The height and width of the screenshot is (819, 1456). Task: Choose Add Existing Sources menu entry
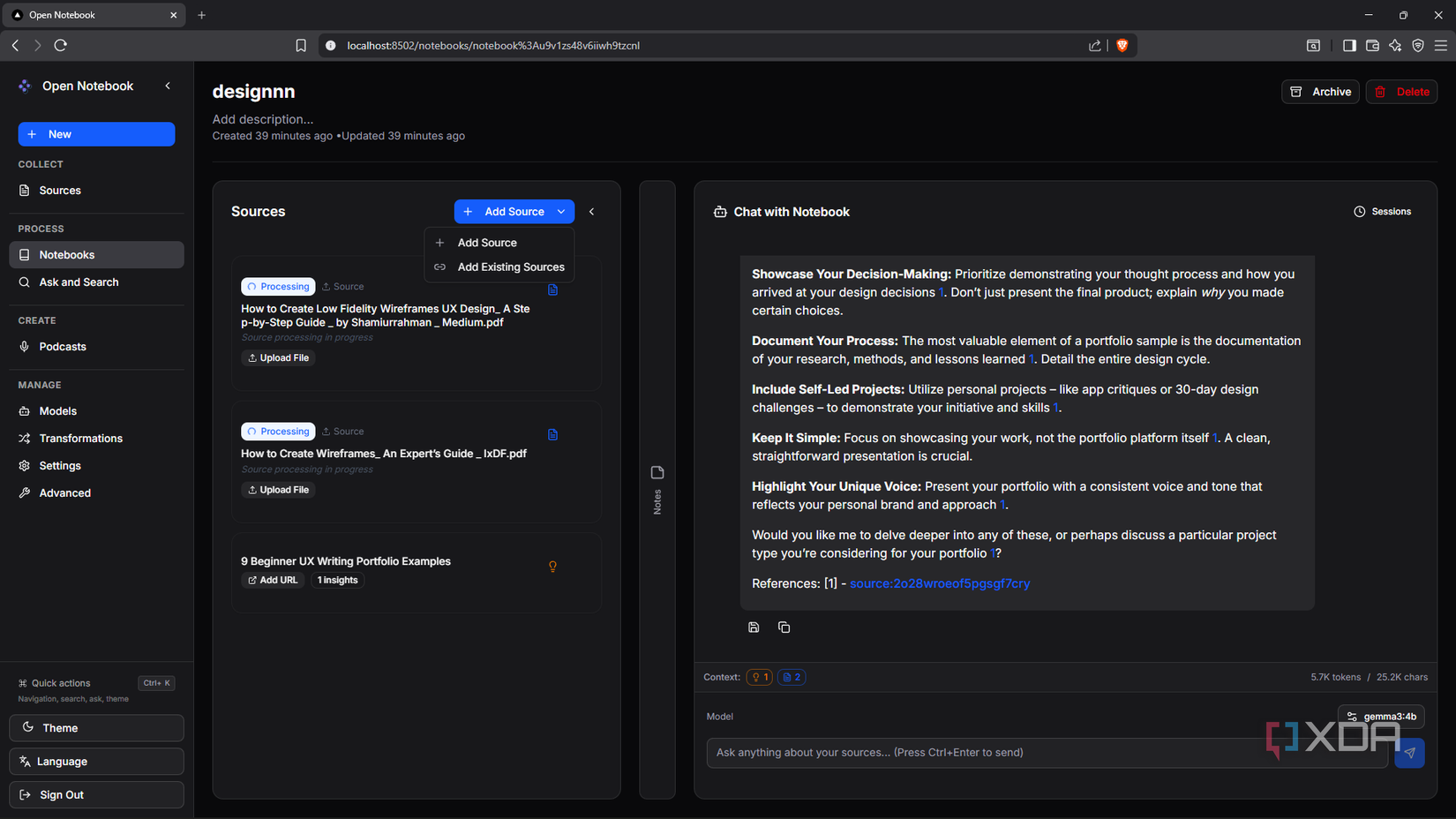(x=499, y=267)
